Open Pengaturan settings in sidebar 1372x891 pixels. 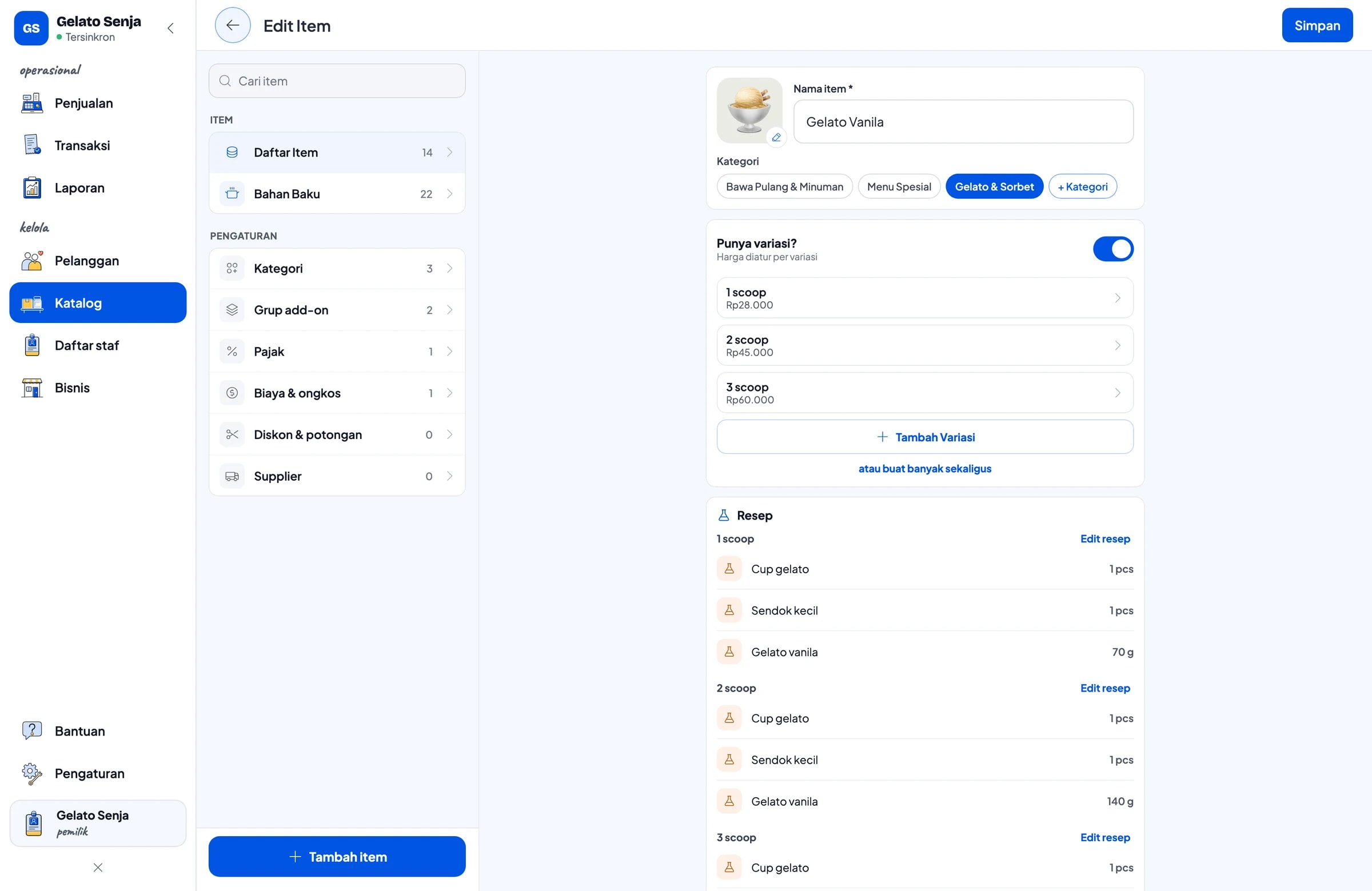pos(98,773)
